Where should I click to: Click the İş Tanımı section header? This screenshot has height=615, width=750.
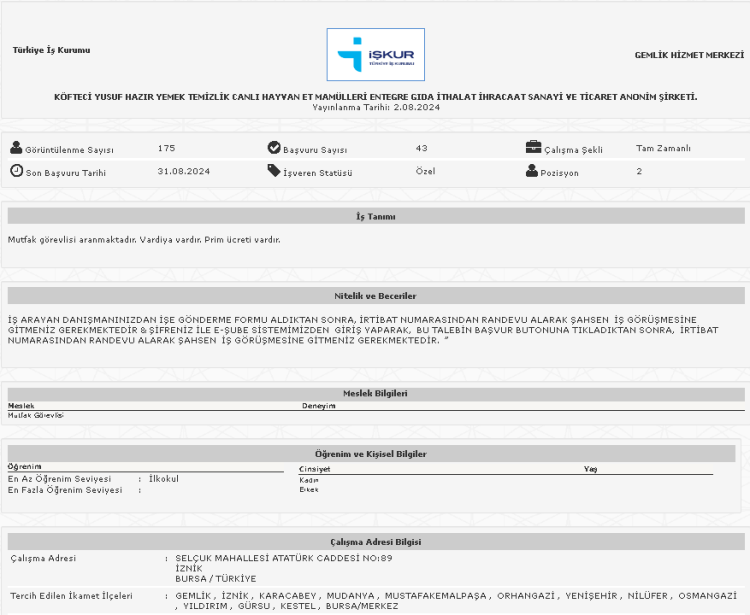[x=376, y=216]
